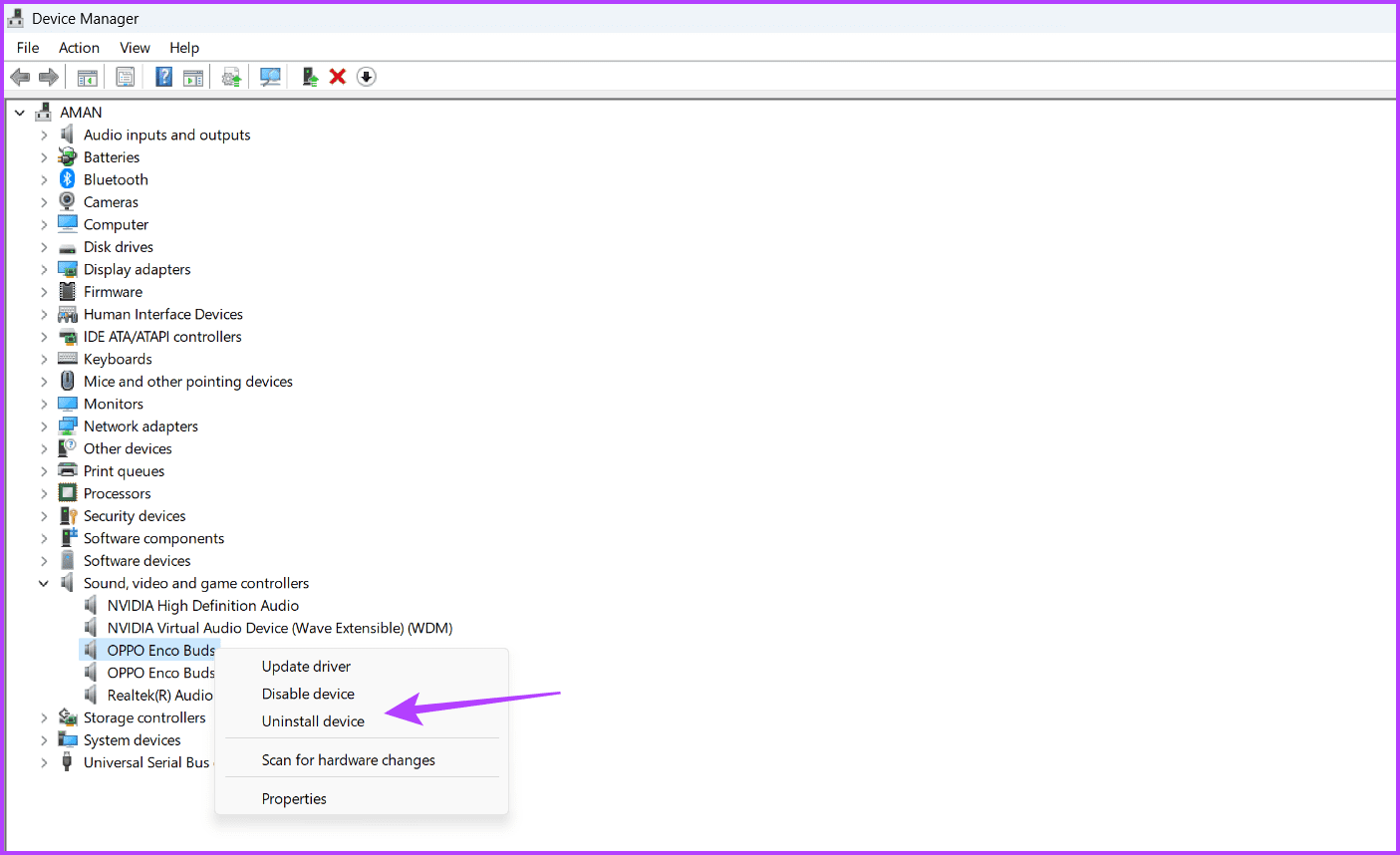Viewport: 1400px width, 855px height.
Task: Select the Human Interface Devices label
Action: [163, 314]
